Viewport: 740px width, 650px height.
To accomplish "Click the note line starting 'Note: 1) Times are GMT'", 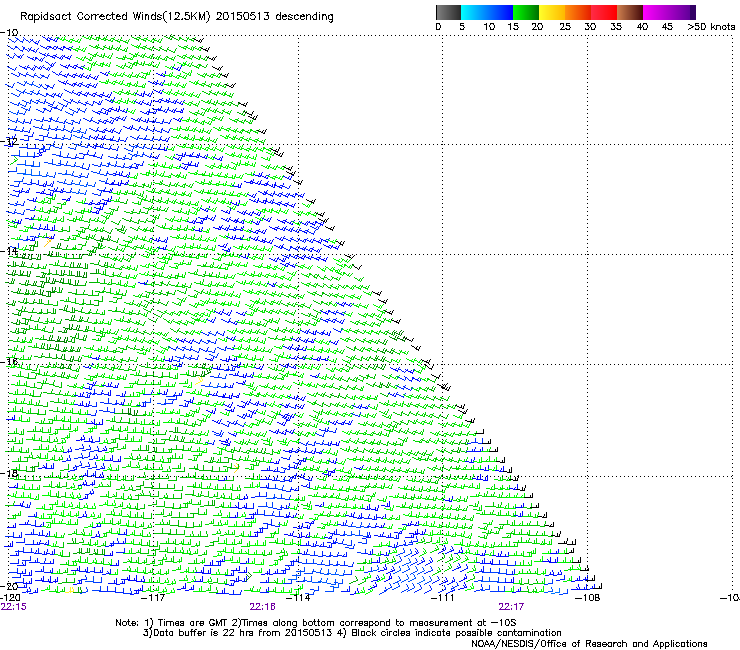I will pyautogui.click(x=315, y=623).
